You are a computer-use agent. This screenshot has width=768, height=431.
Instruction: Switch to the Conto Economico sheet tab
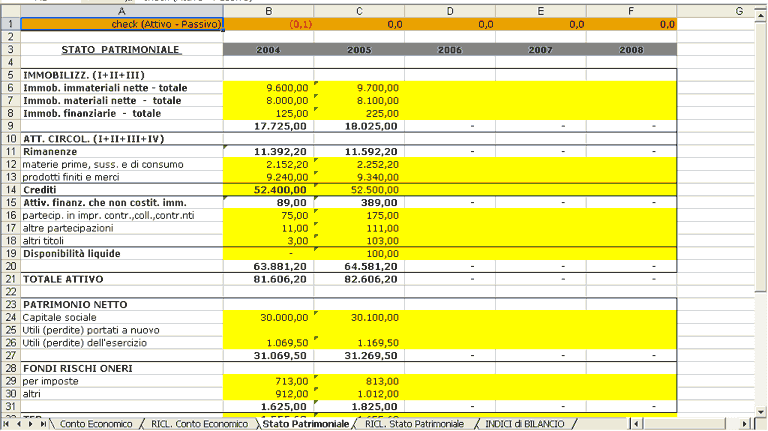(96, 424)
